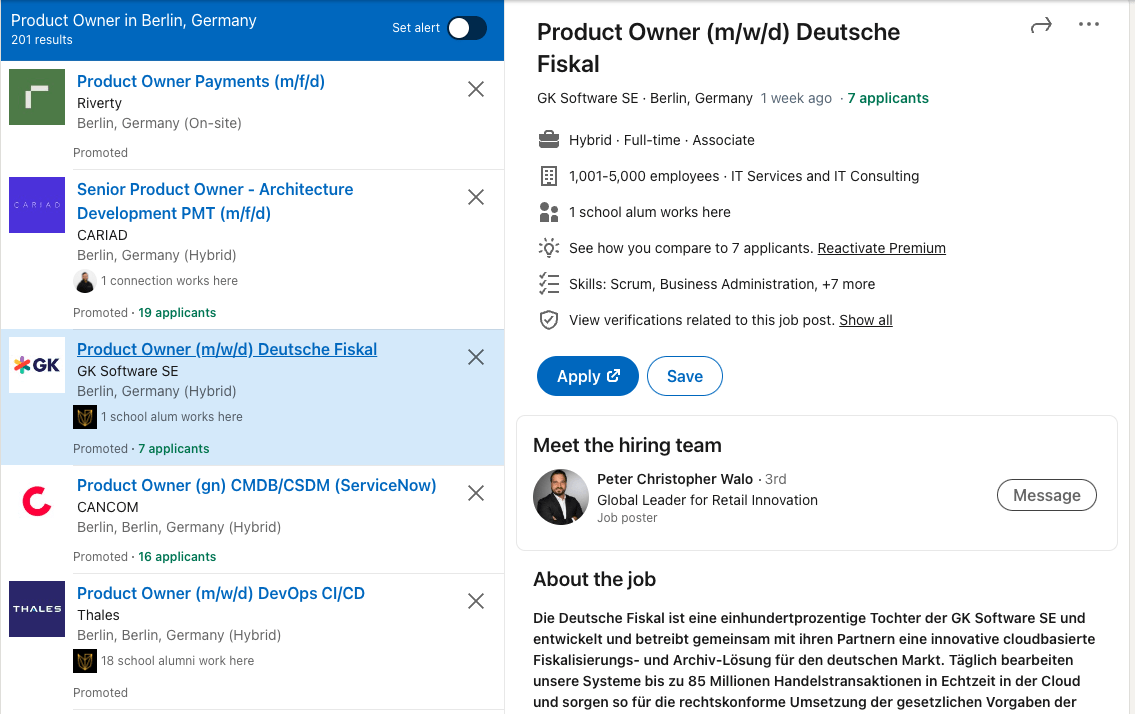1135x714 pixels.
Task: Open Senior Product Owner Architecture Development job
Action: [x=215, y=201]
